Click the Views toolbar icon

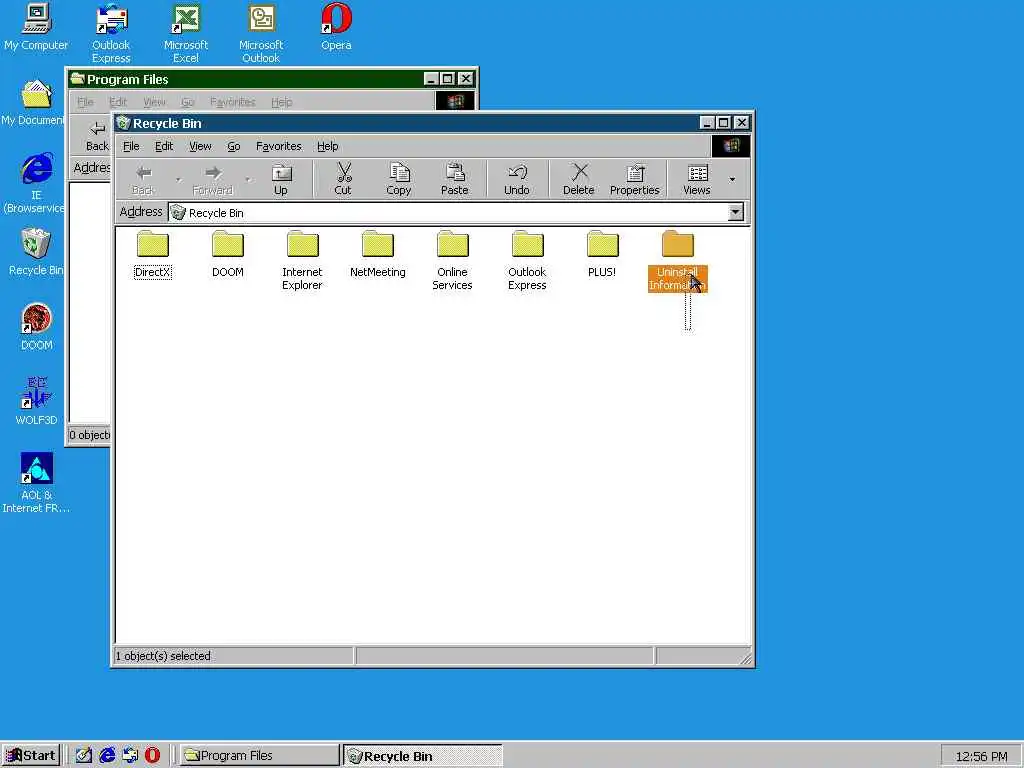[697, 179]
